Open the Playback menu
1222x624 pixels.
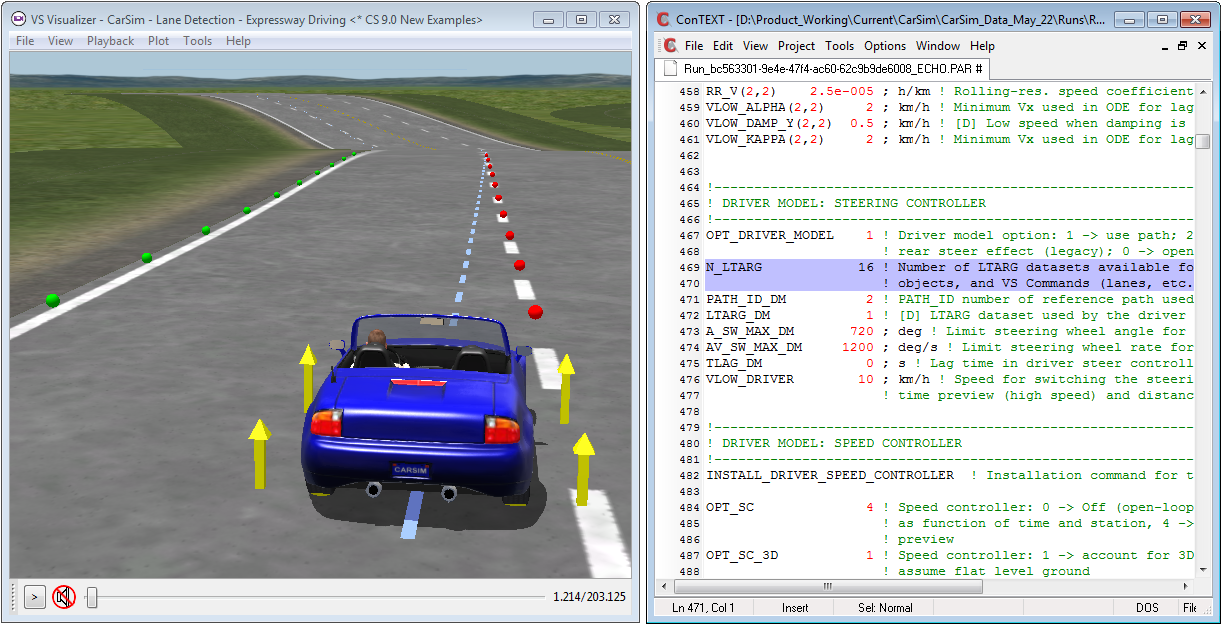[x=110, y=41]
